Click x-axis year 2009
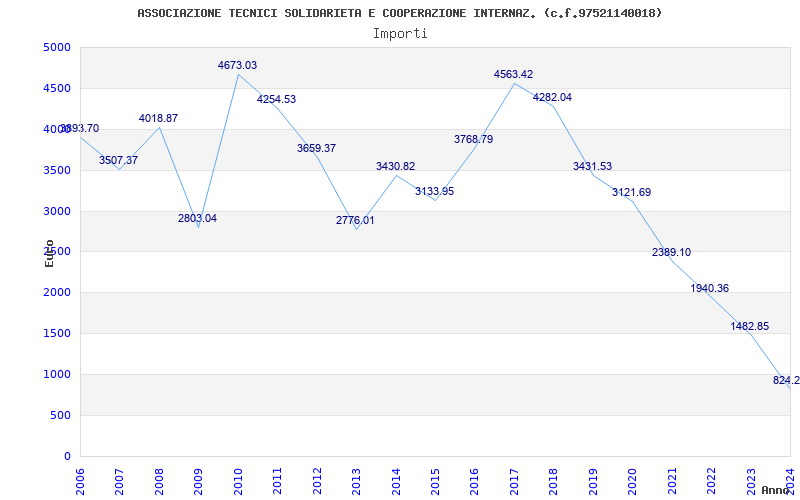 tap(198, 481)
